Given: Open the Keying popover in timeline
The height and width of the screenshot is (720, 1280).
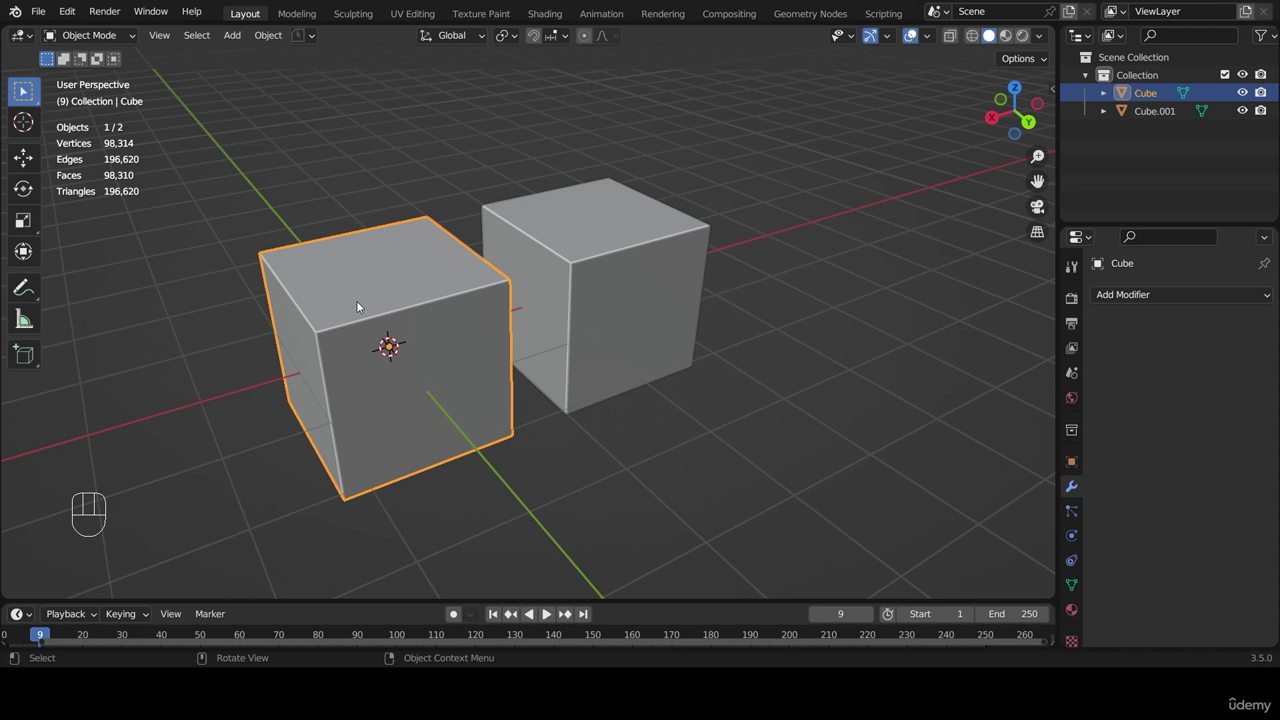Looking at the screenshot, I should click(127, 614).
